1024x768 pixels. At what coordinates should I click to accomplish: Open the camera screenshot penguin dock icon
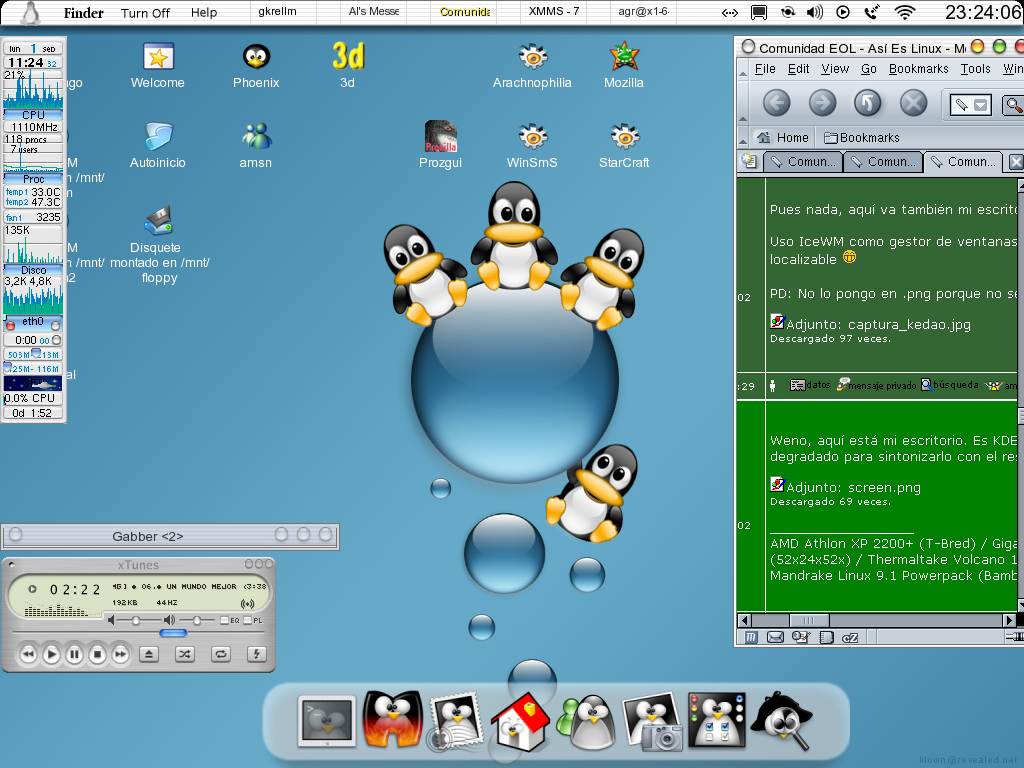(x=652, y=722)
